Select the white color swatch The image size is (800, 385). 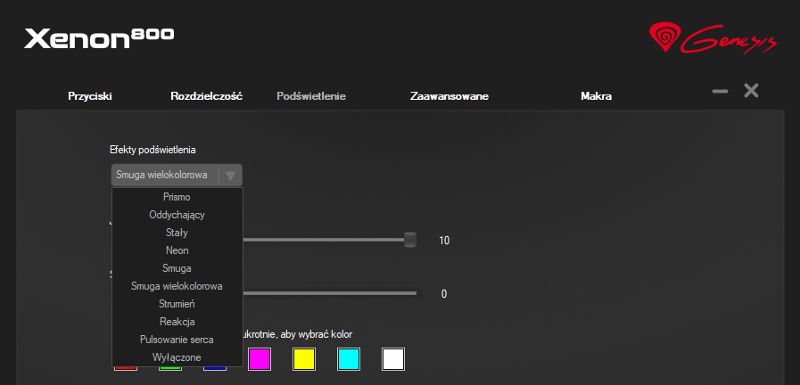393,359
